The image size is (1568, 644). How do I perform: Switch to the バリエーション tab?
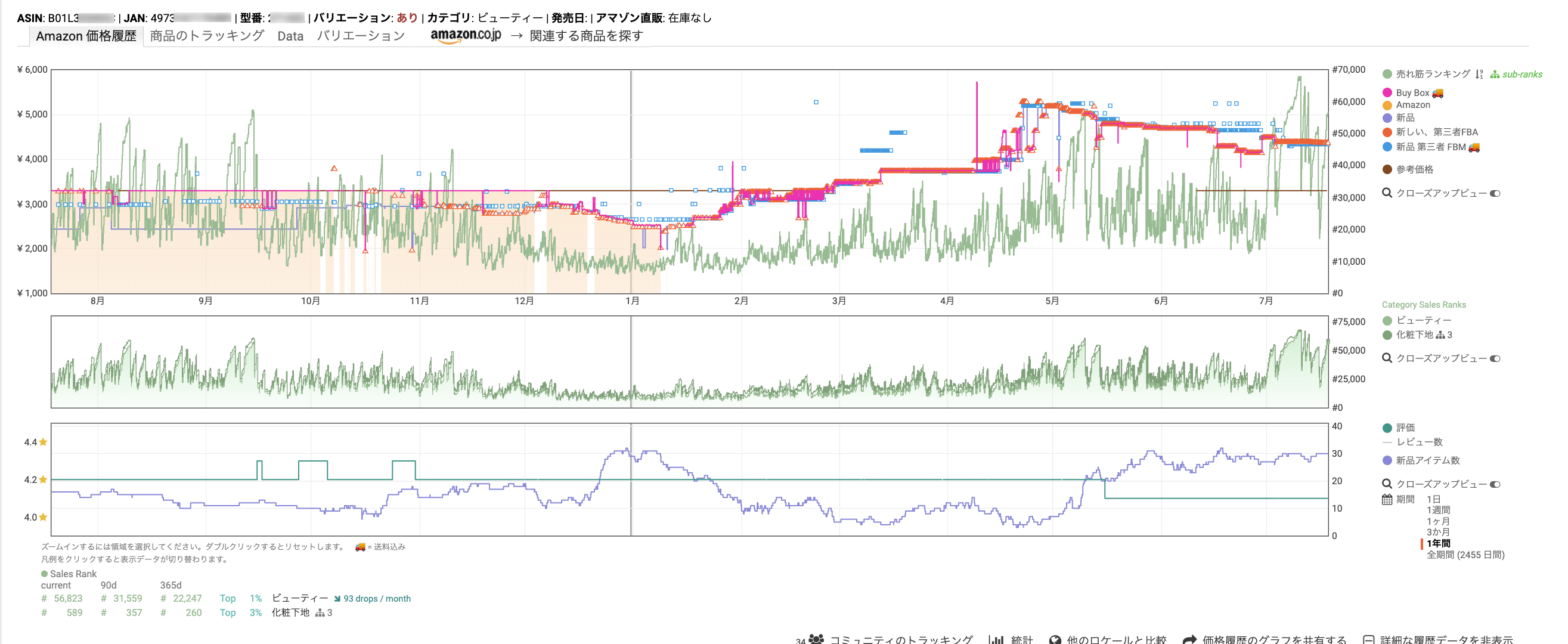tap(360, 36)
